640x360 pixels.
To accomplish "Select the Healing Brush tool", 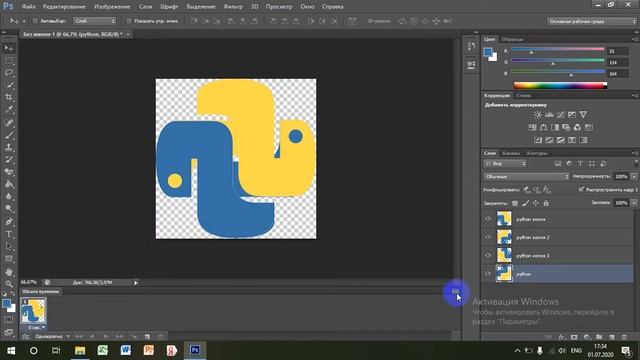I will click(9, 122).
